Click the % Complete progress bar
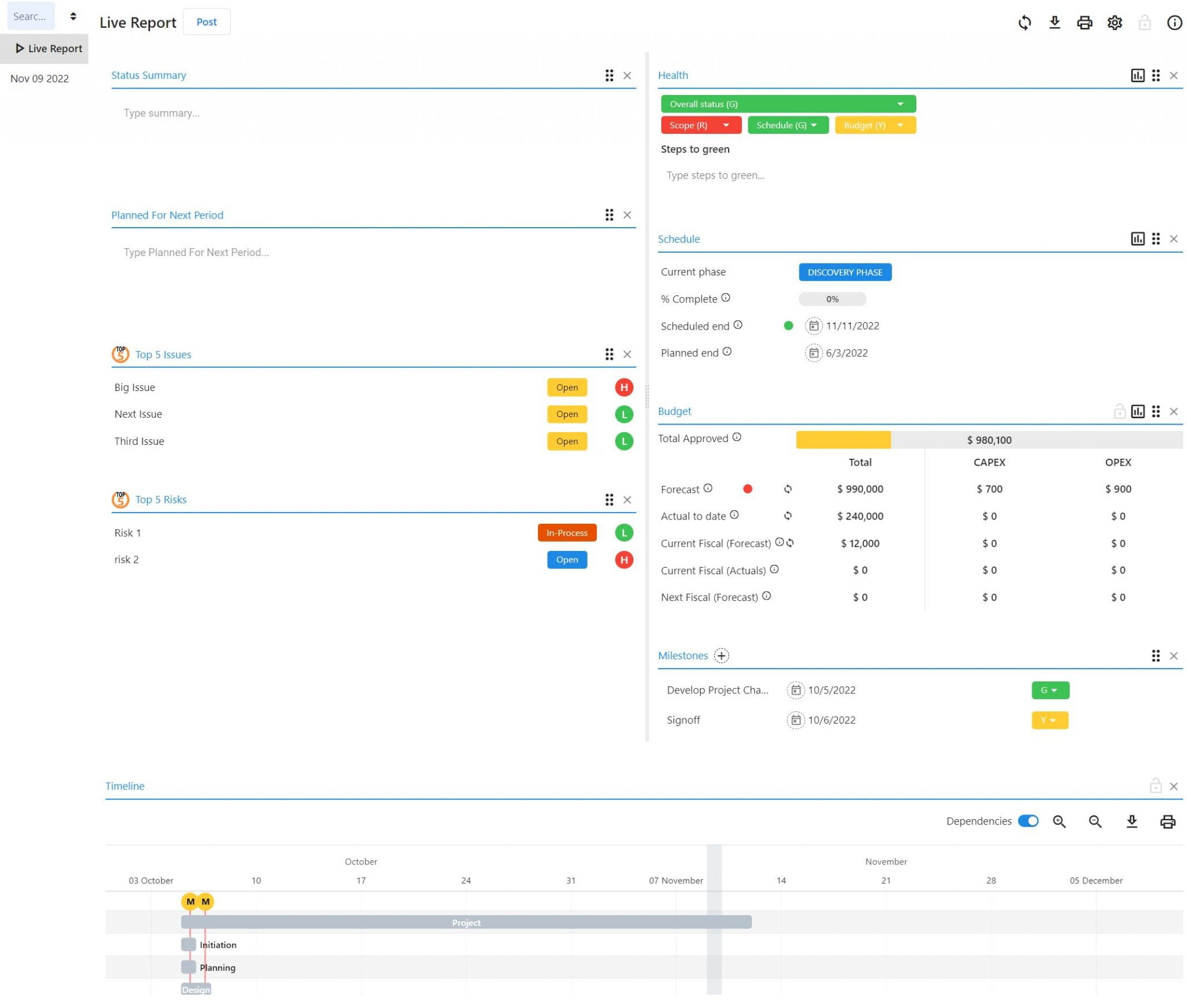1187x1008 pixels. [832, 298]
